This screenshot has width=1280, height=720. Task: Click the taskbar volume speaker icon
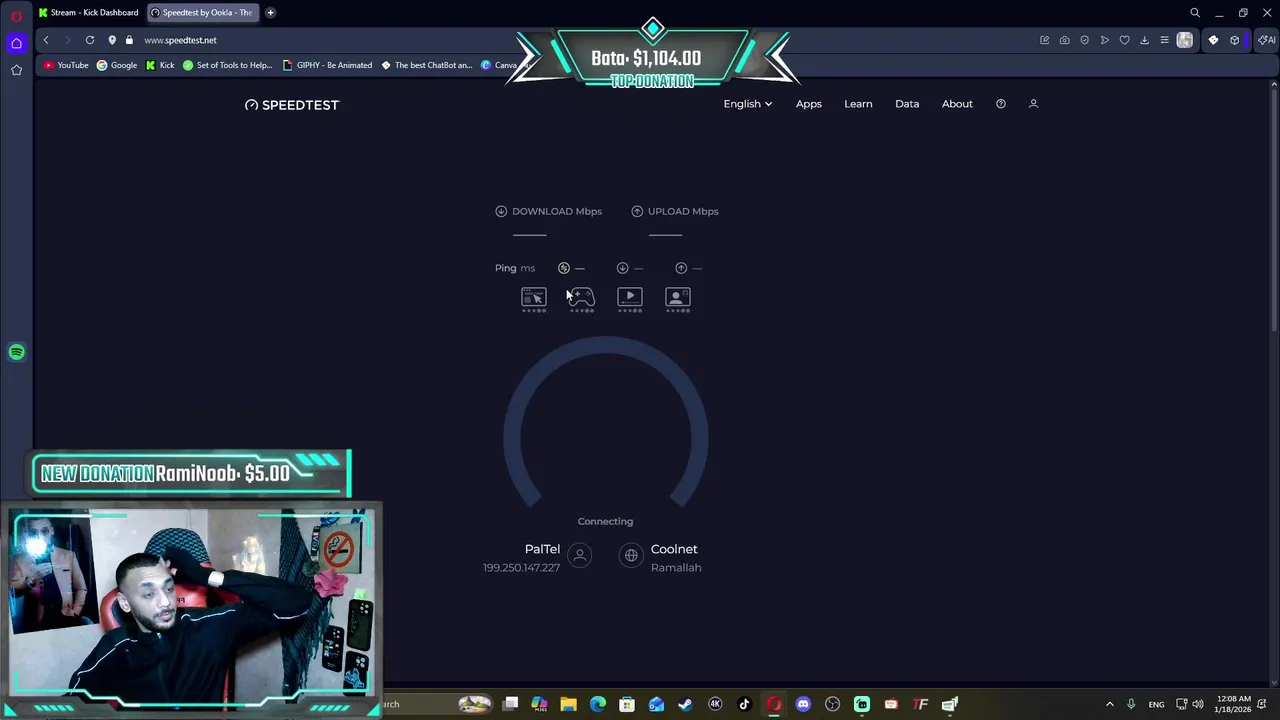[1197, 704]
